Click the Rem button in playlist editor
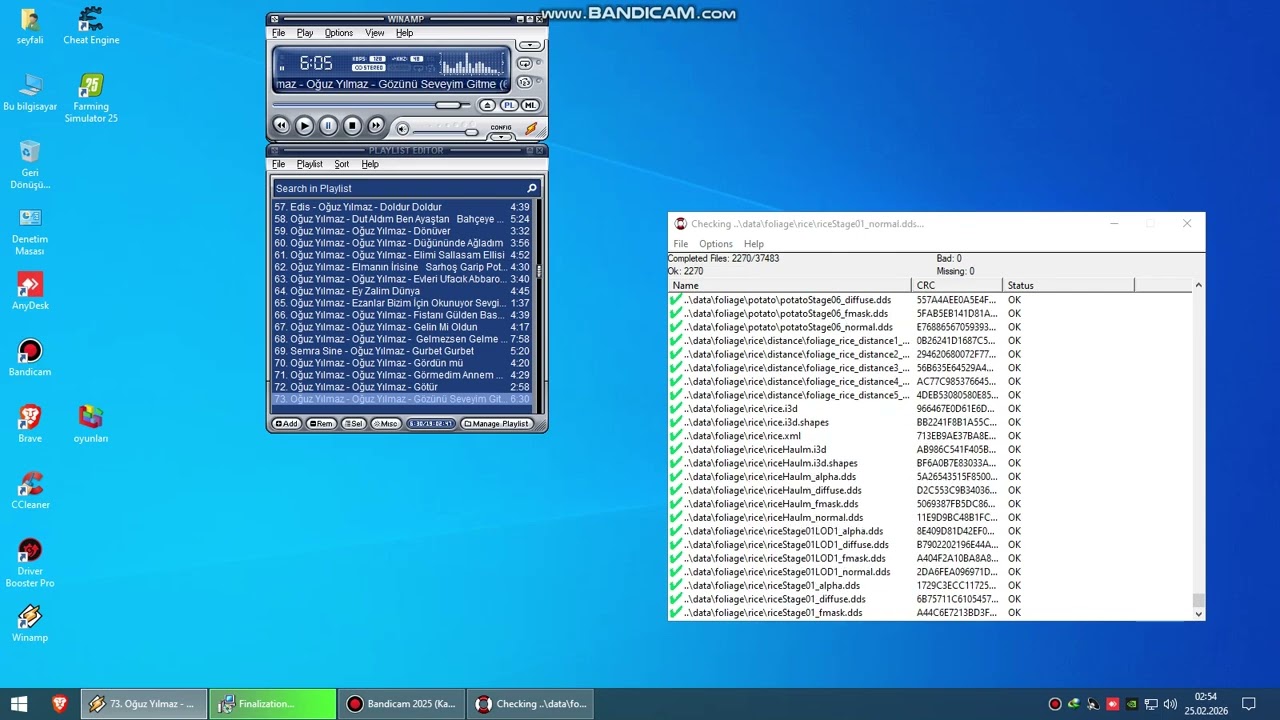 pos(321,424)
